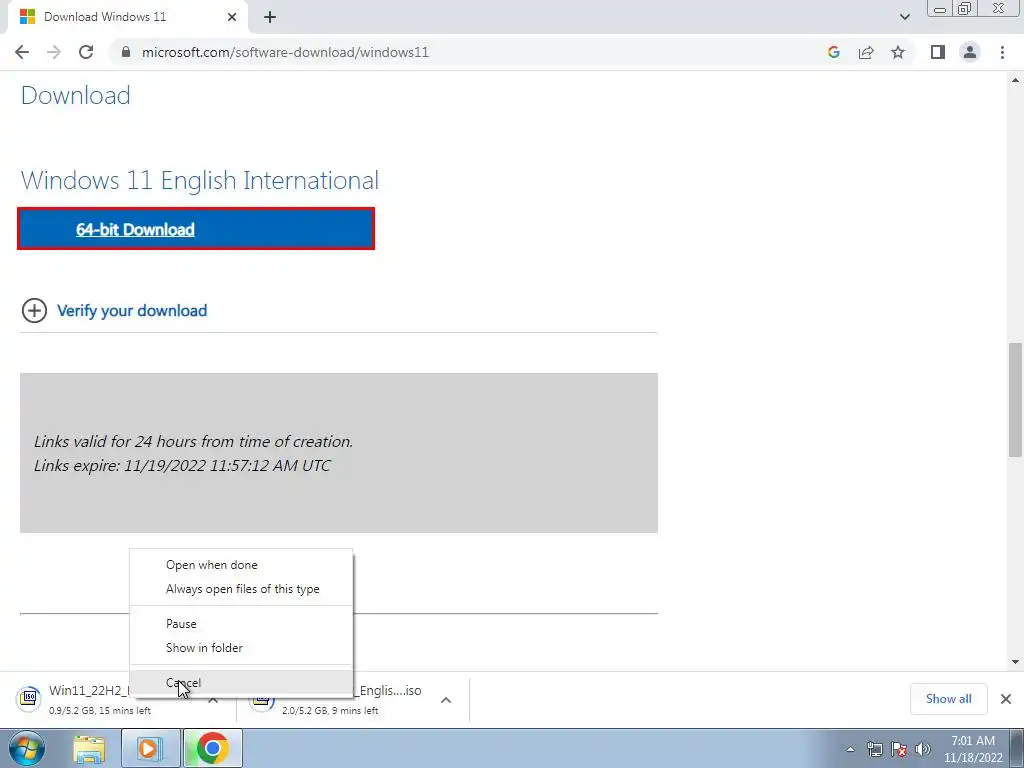Expand Verify your download plus icon
The width and height of the screenshot is (1024, 768).
click(34, 310)
